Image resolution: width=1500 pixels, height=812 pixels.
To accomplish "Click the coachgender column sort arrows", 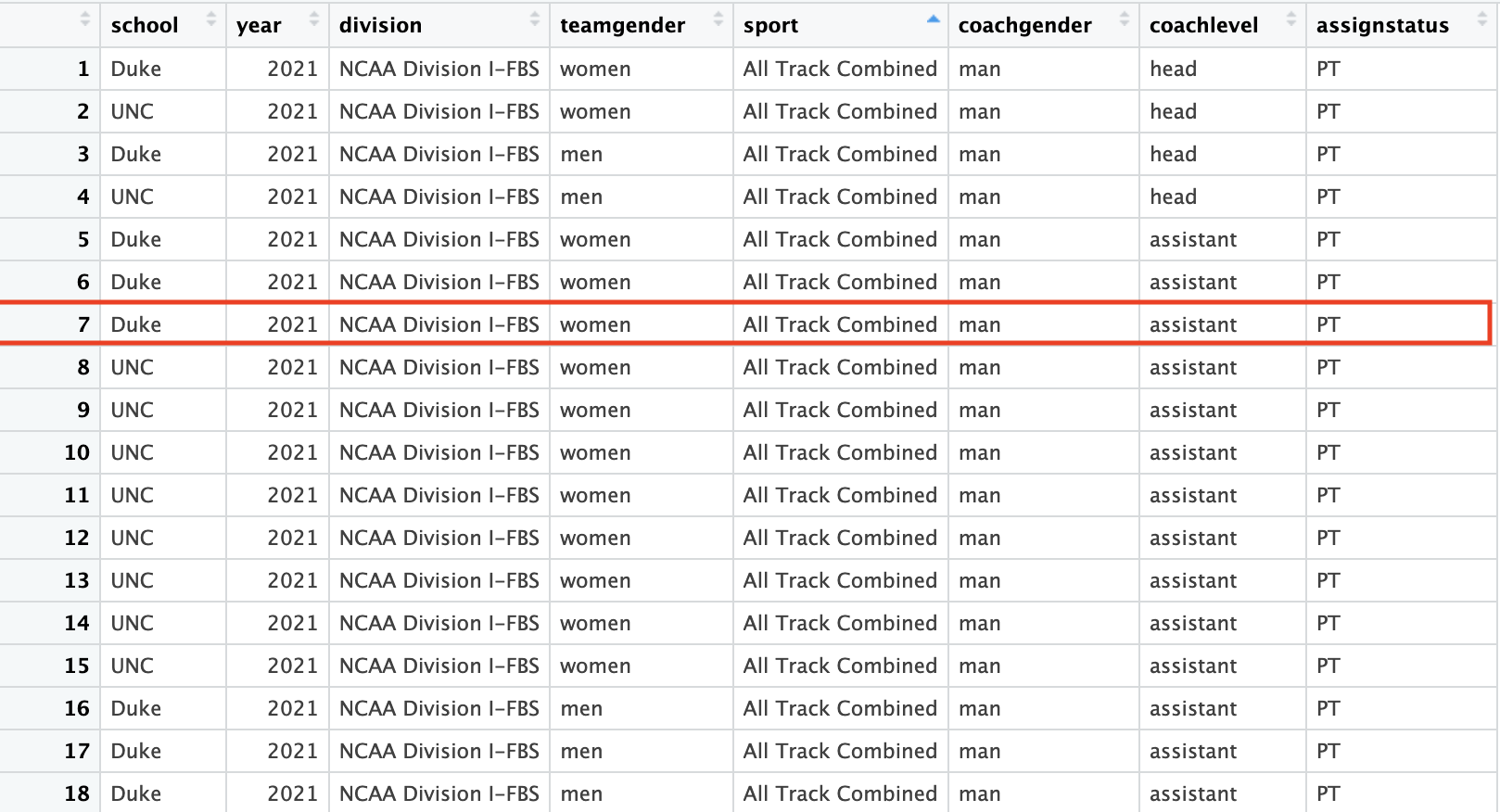I will (1125, 19).
